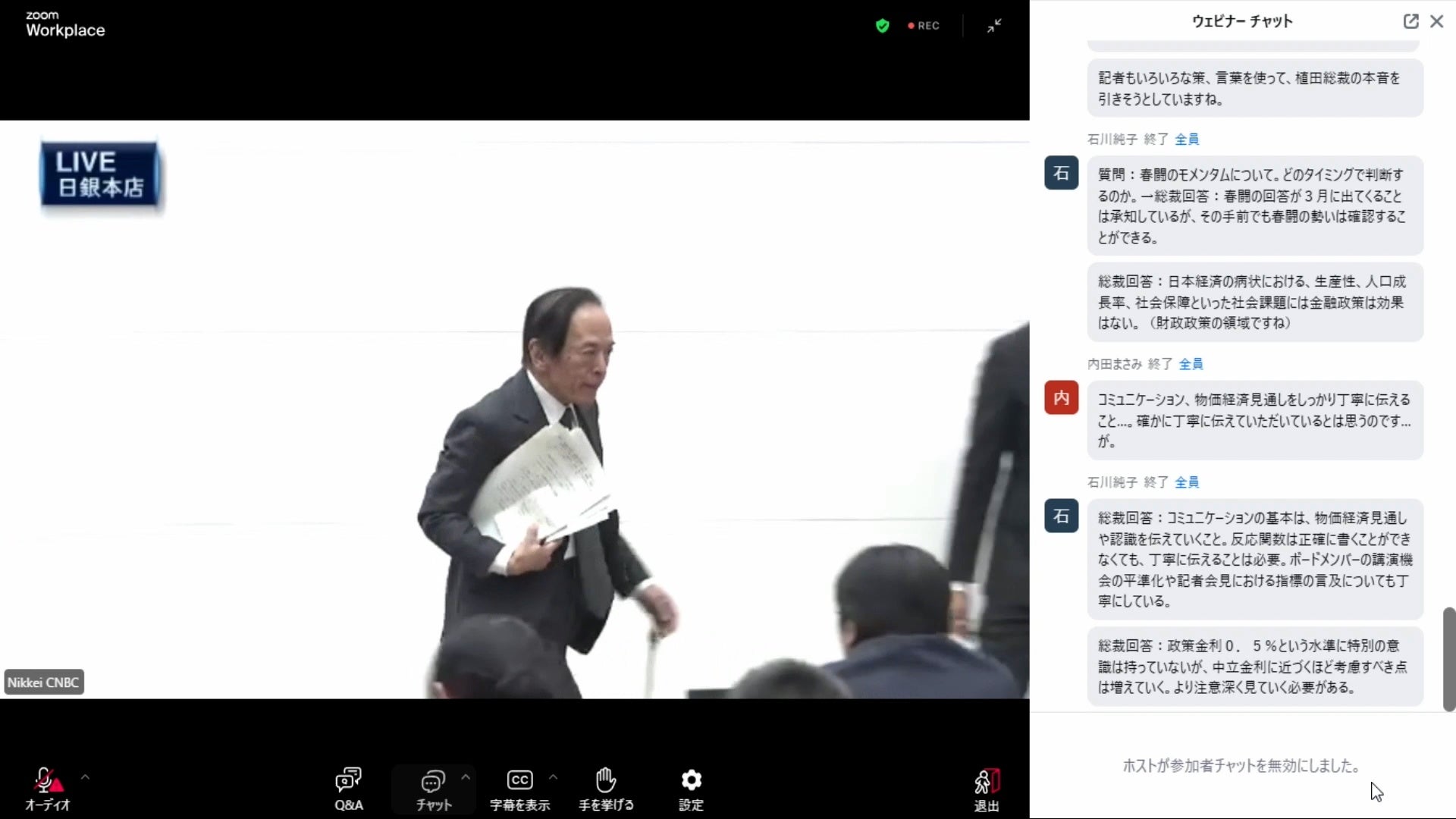Click first 全員 label next to 石川純子
Image resolution: width=1456 pixels, height=819 pixels.
pos(1187,139)
